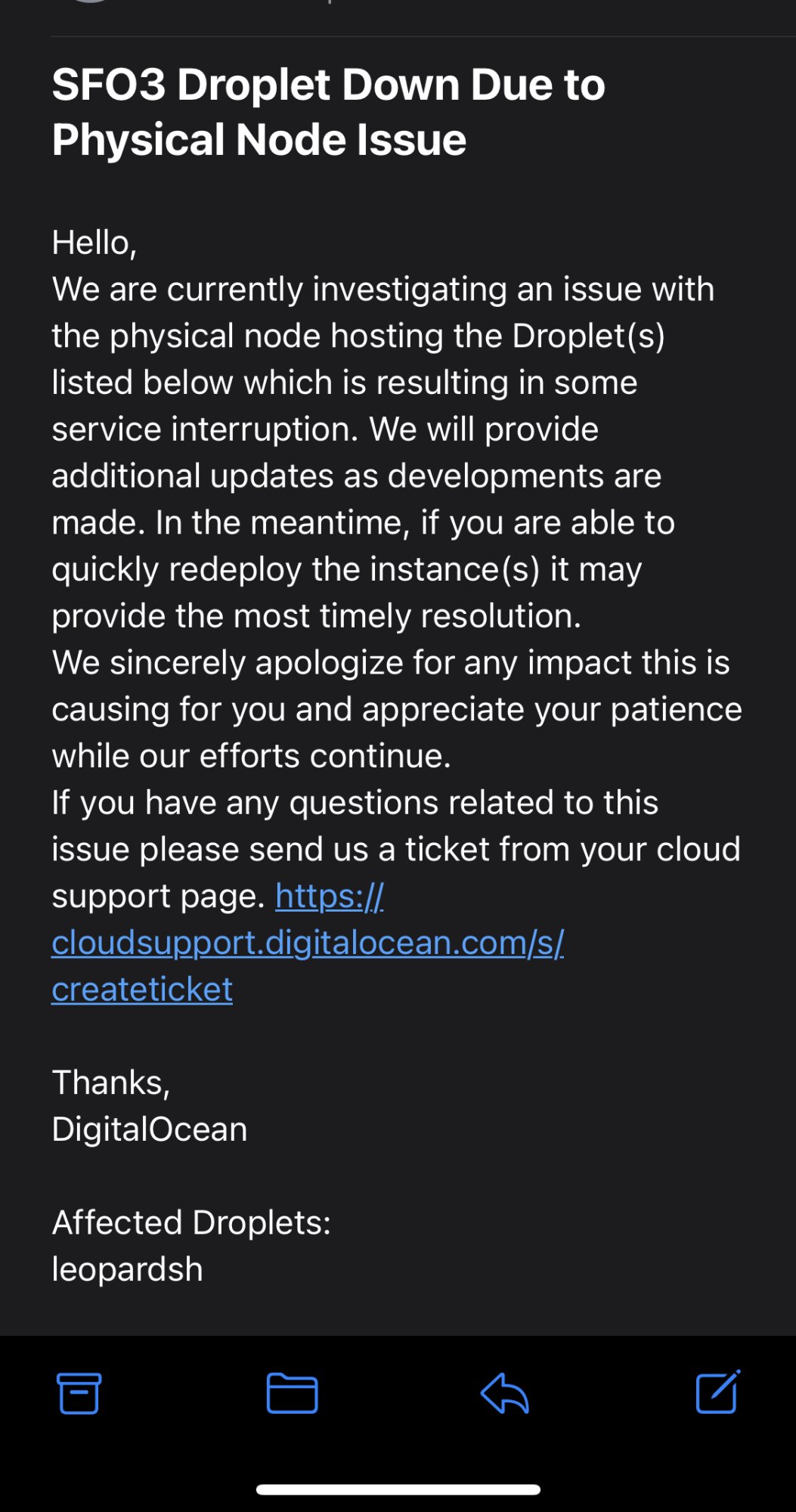Tap the home indicator bar
Image resolution: width=796 pixels, height=1512 pixels.
[x=398, y=1490]
